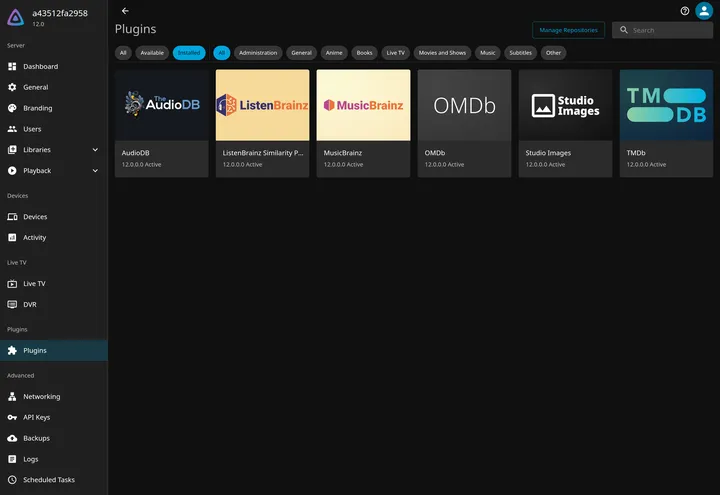
Task: Open the TMDb plugin card
Action: (666, 123)
